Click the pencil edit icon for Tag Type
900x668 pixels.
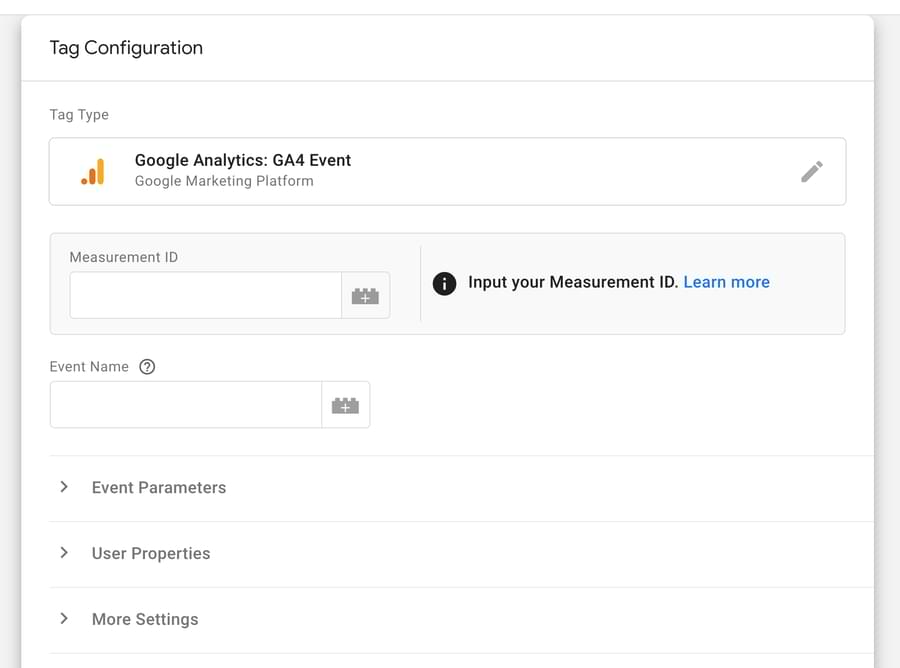coord(812,172)
